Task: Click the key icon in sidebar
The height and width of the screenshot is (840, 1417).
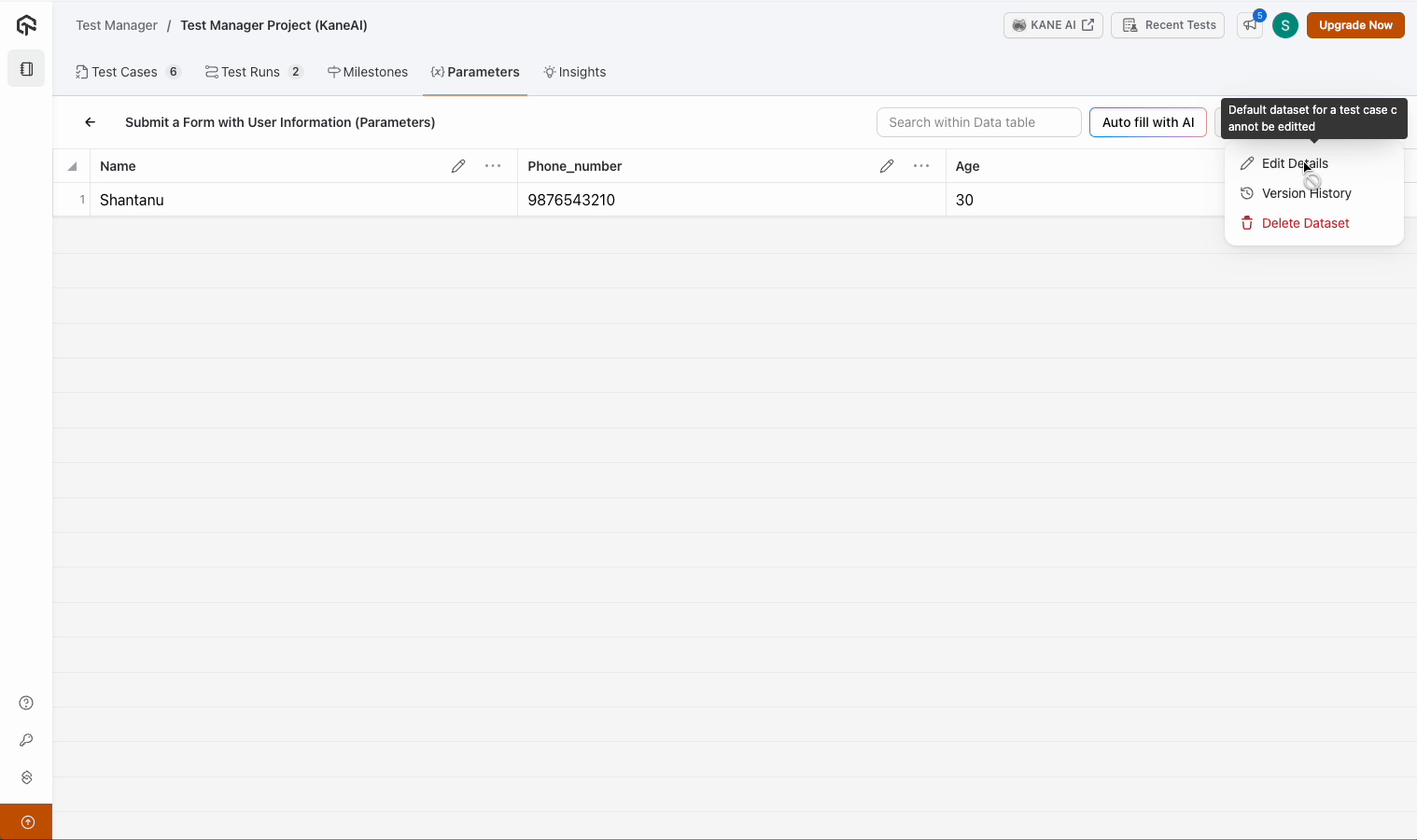Action: point(26,740)
